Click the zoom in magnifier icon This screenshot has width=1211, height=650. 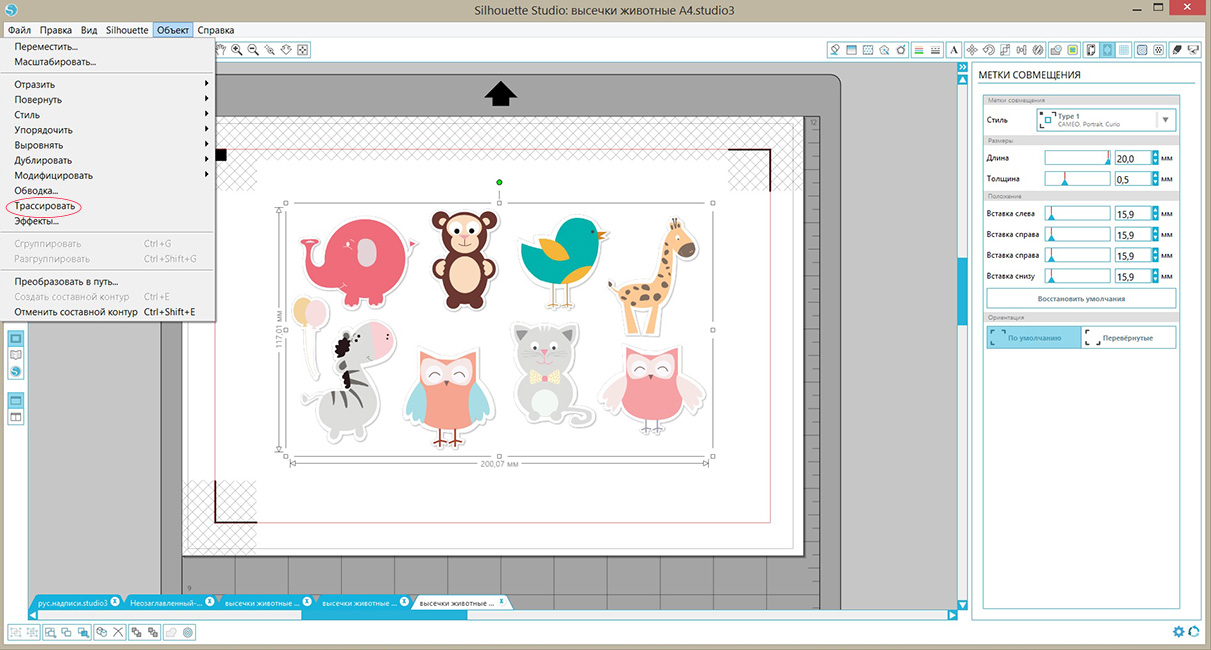[236, 49]
